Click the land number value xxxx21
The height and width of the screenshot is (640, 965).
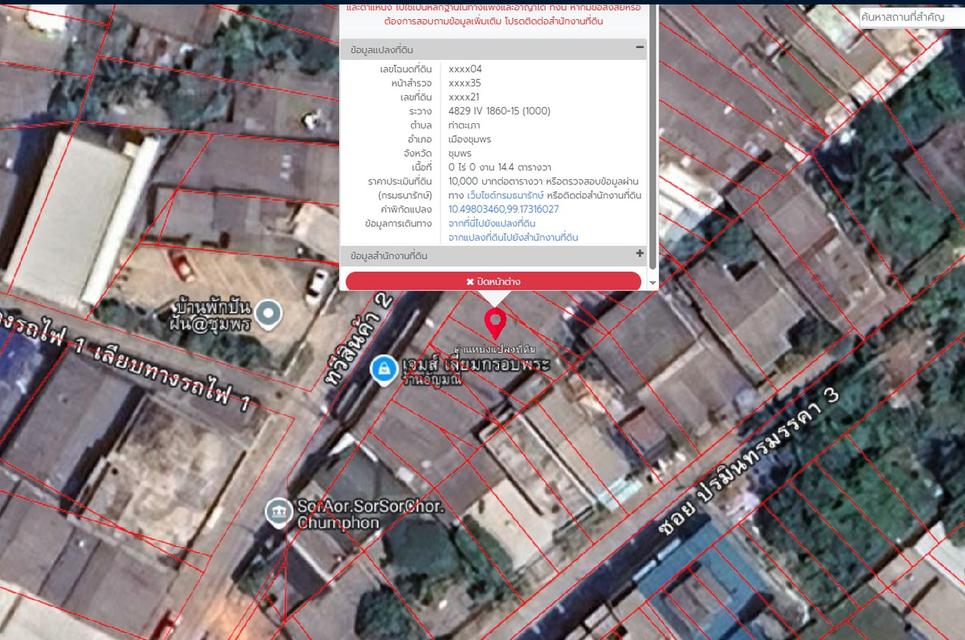coord(463,97)
